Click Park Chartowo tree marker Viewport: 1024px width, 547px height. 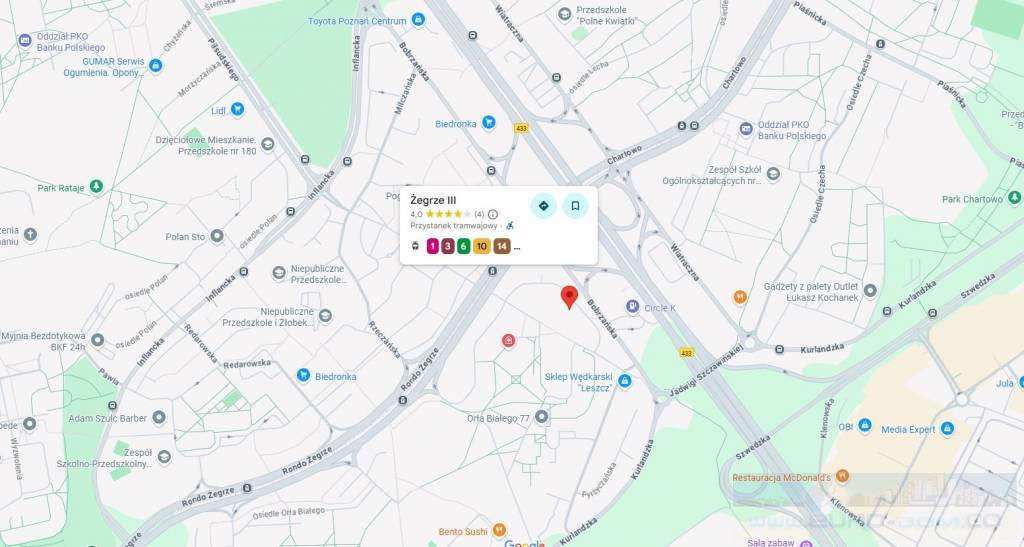point(1014,197)
